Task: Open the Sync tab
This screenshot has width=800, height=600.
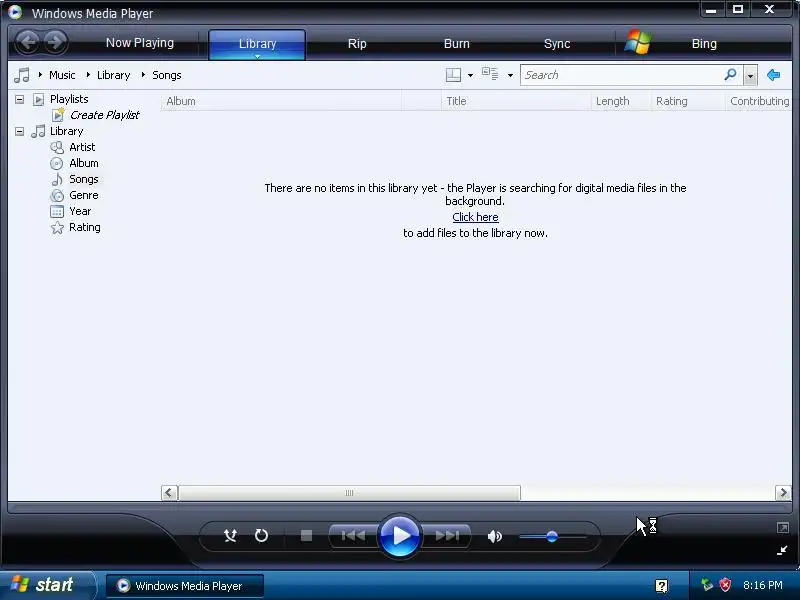Action: coord(557,43)
